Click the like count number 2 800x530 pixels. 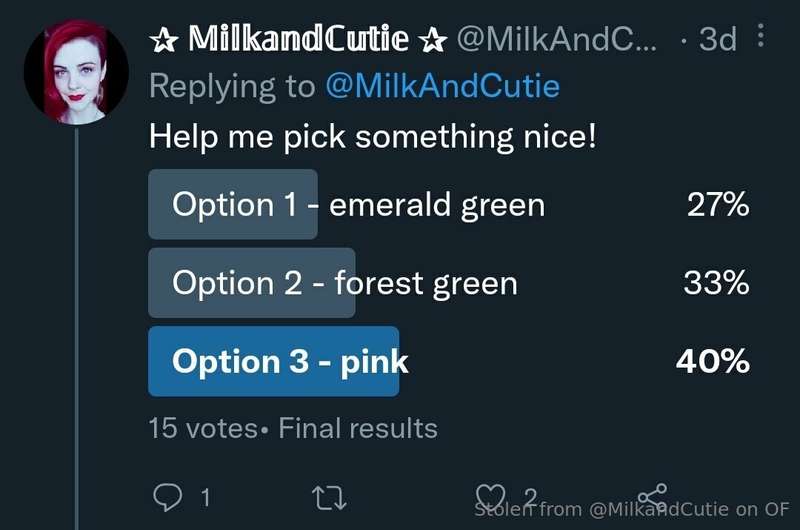(531, 497)
